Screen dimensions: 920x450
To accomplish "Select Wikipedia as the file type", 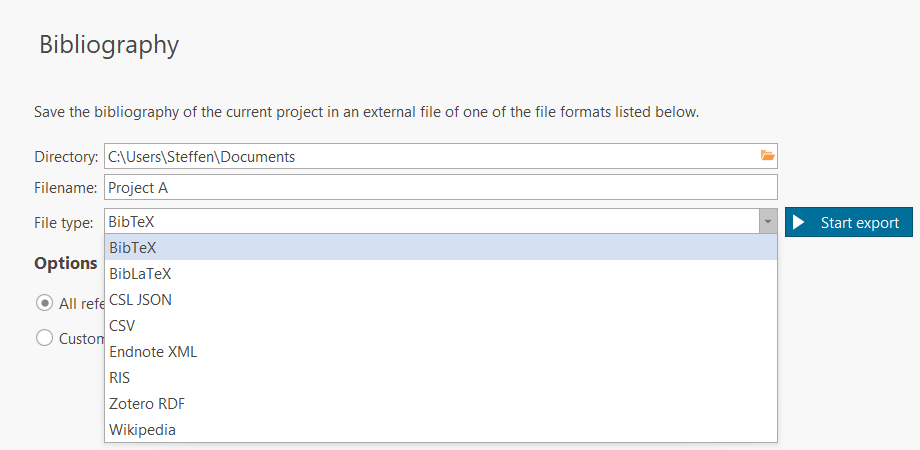I will [x=440, y=429].
